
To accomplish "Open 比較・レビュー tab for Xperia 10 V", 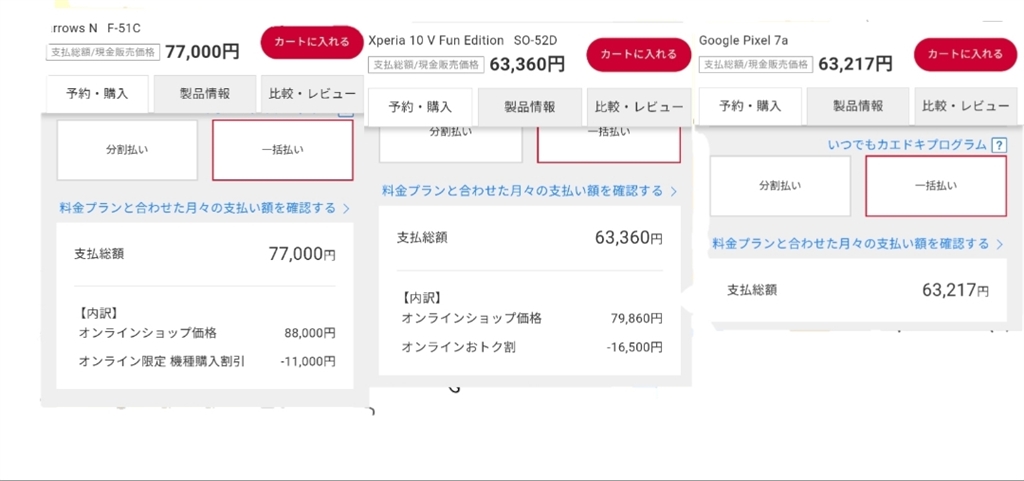I will pyautogui.click(x=638, y=107).
